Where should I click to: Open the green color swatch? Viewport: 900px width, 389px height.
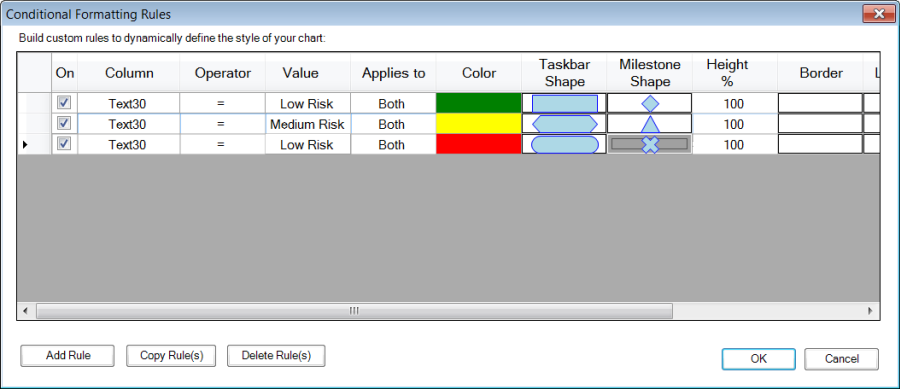pyautogui.click(x=479, y=104)
